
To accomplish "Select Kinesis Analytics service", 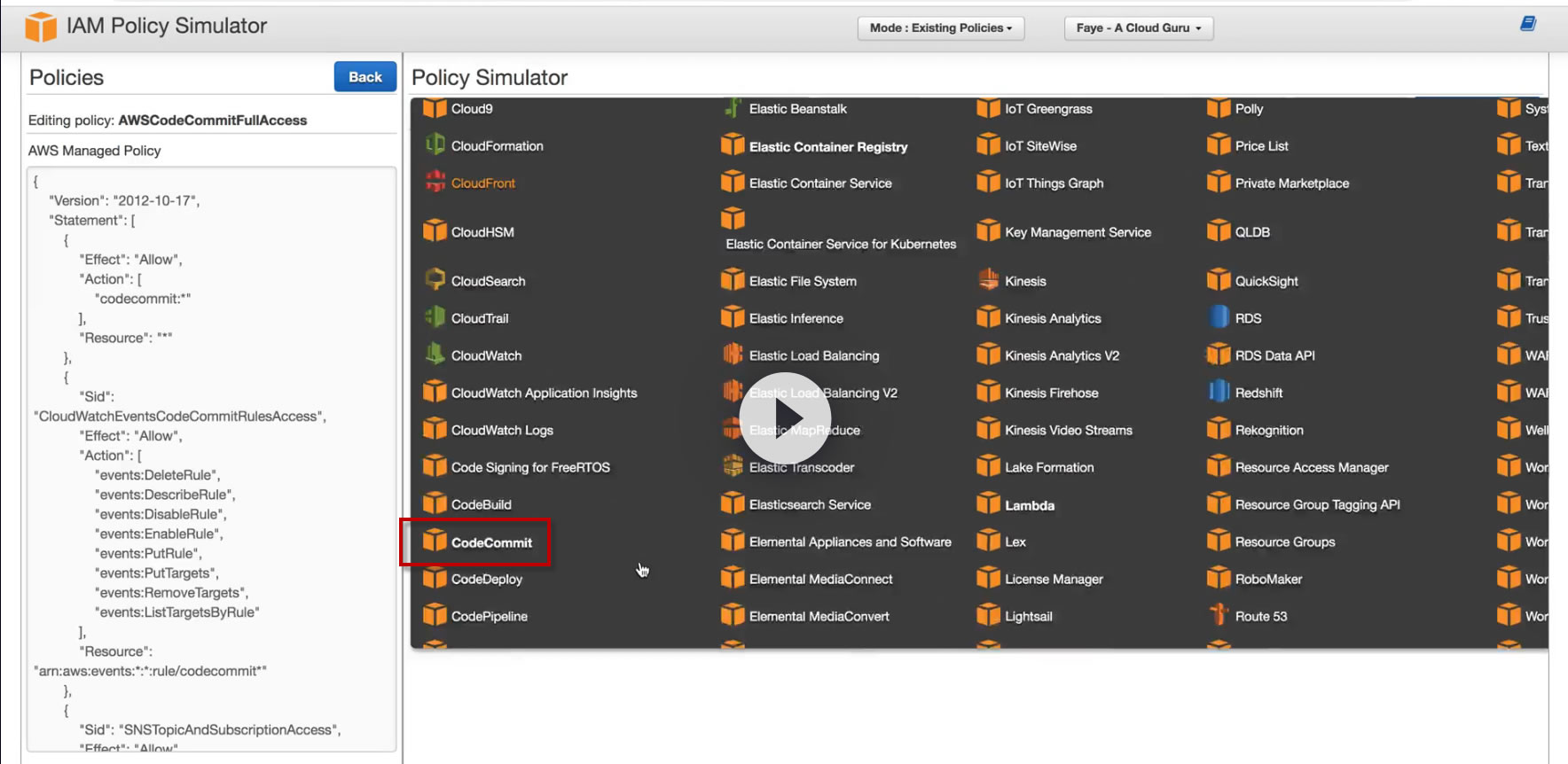I will tap(1053, 318).
